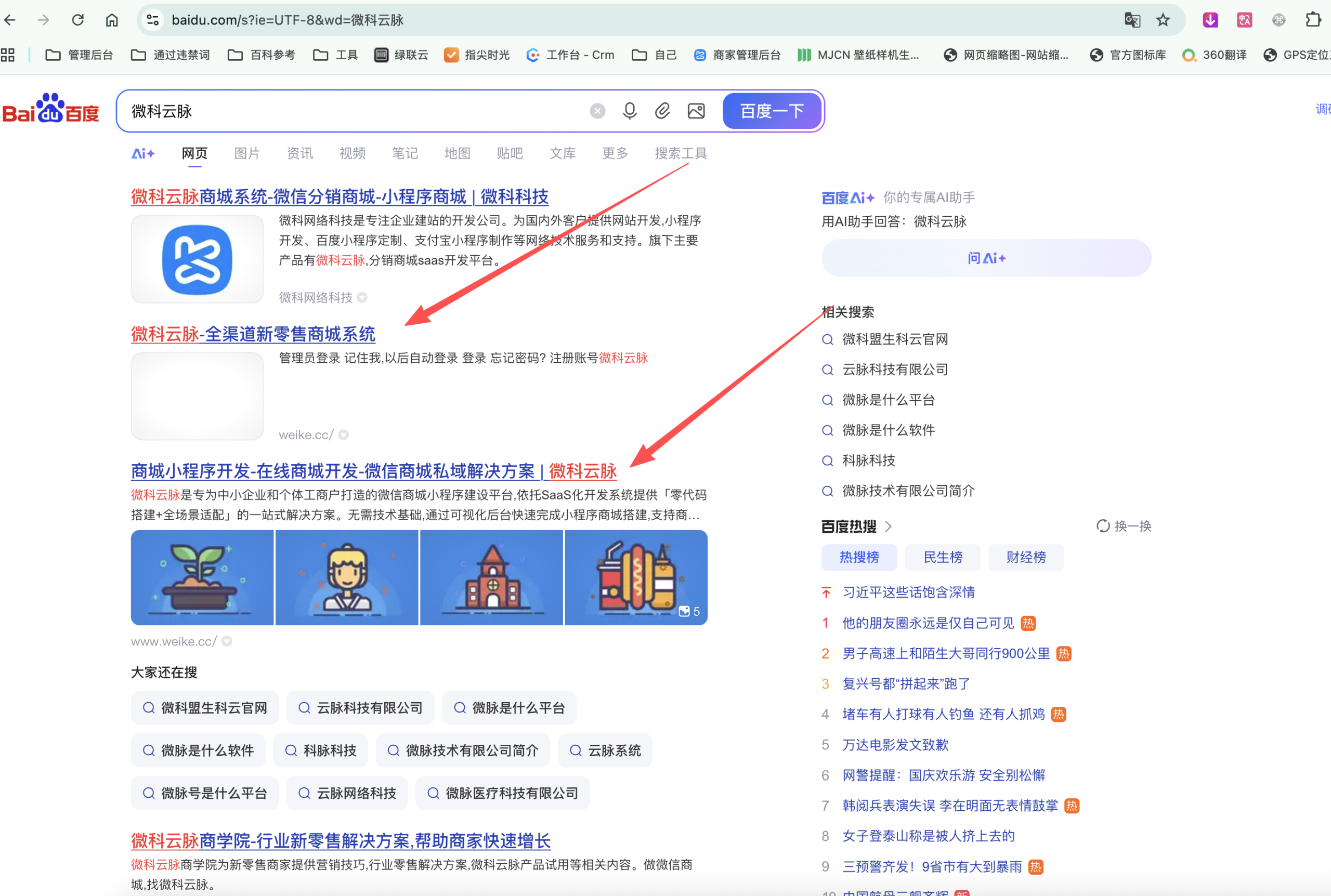Switch to the 图片 search tab
The image size is (1331, 896).
click(247, 153)
